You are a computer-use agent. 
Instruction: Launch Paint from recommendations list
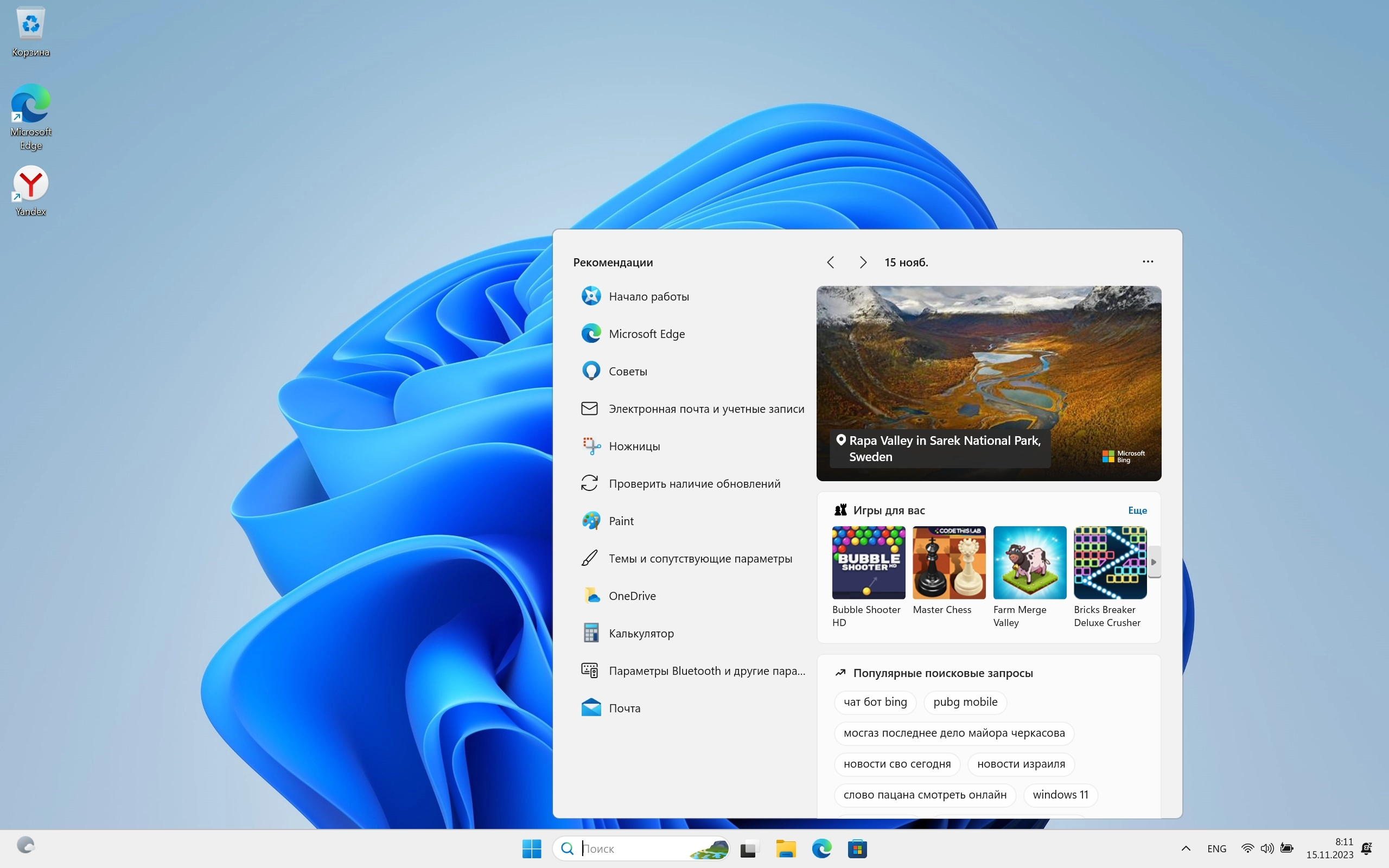621,521
